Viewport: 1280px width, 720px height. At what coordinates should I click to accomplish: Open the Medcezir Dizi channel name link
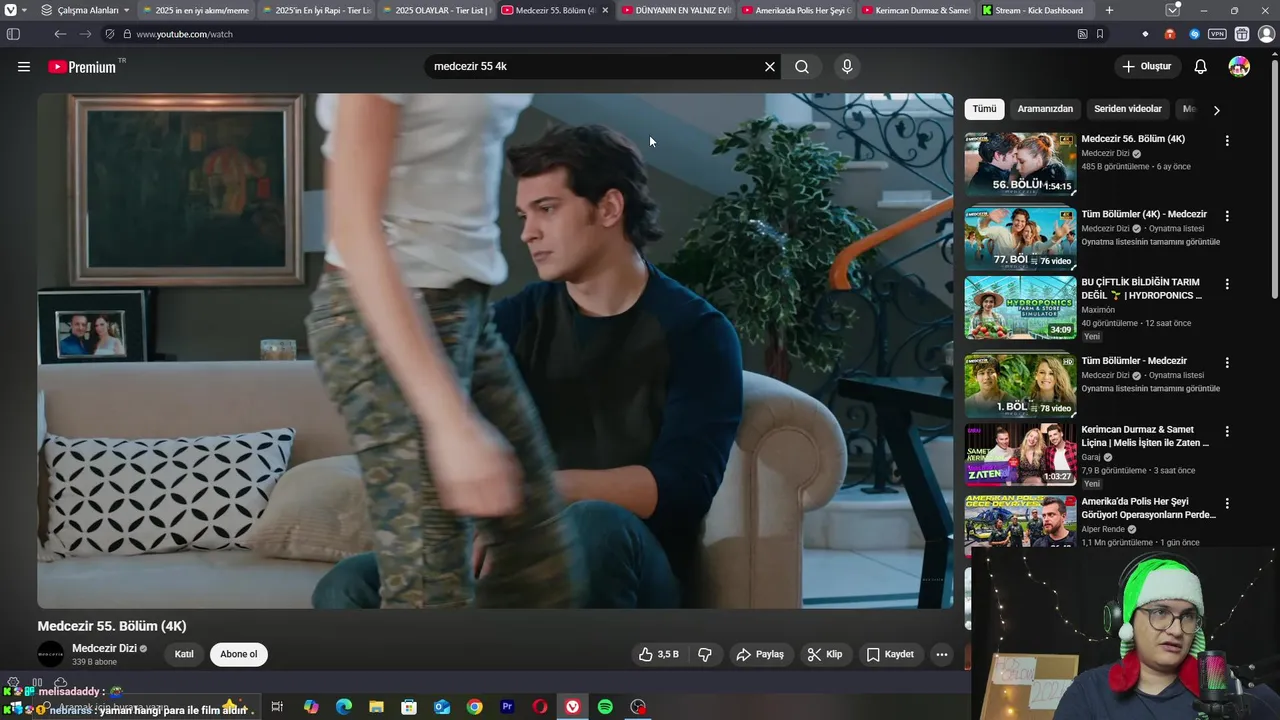point(104,648)
